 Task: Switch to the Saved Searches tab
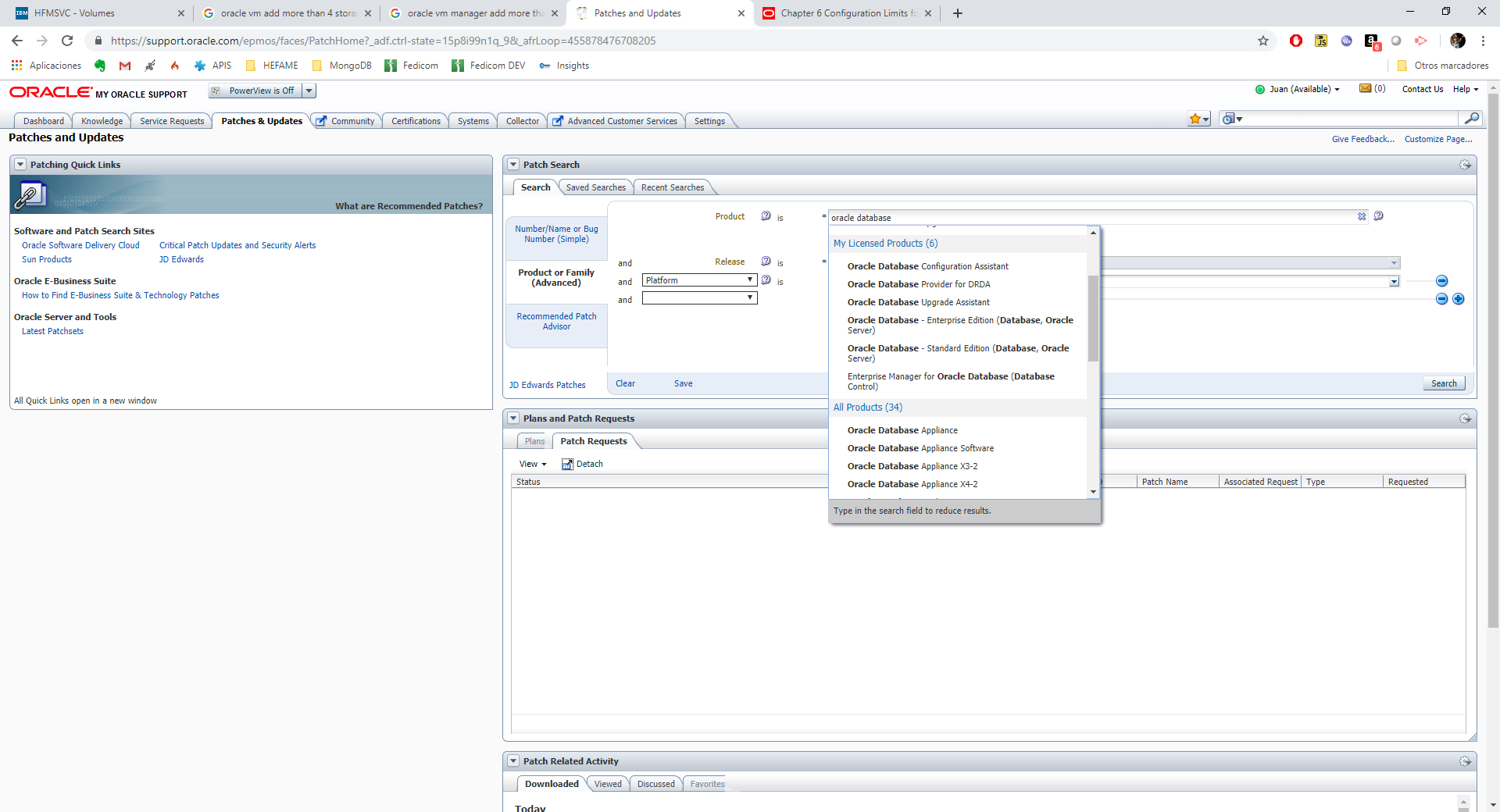[x=595, y=187]
